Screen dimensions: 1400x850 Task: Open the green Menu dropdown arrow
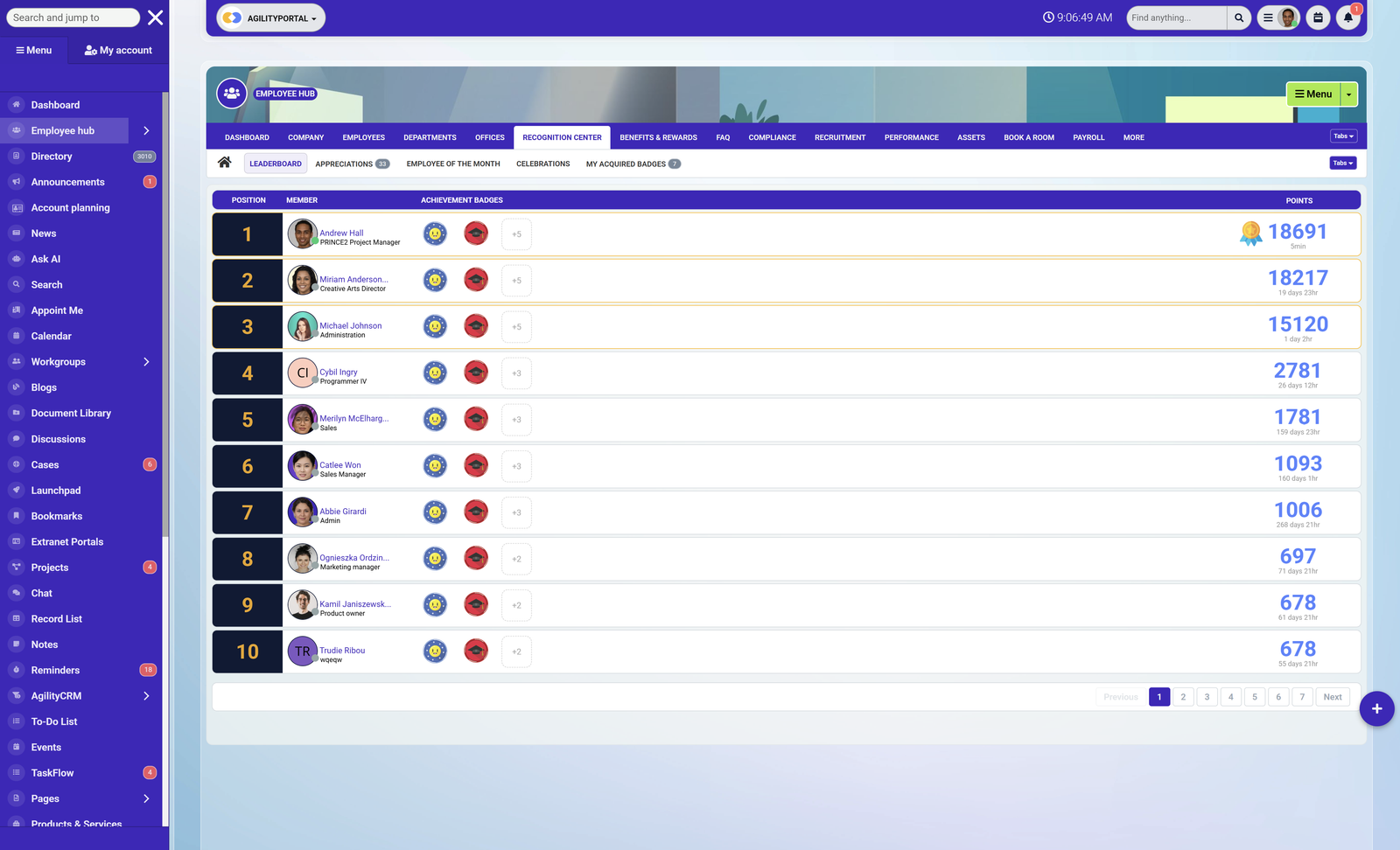(x=1348, y=94)
